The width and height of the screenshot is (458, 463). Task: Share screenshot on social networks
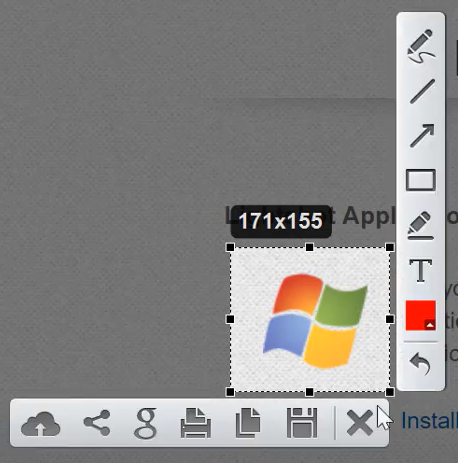tap(97, 423)
